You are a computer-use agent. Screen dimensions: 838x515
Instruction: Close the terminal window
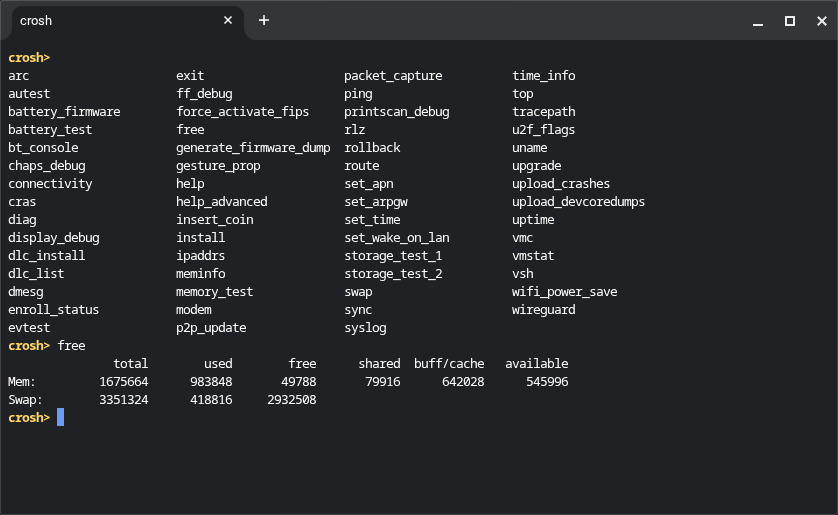point(818,21)
